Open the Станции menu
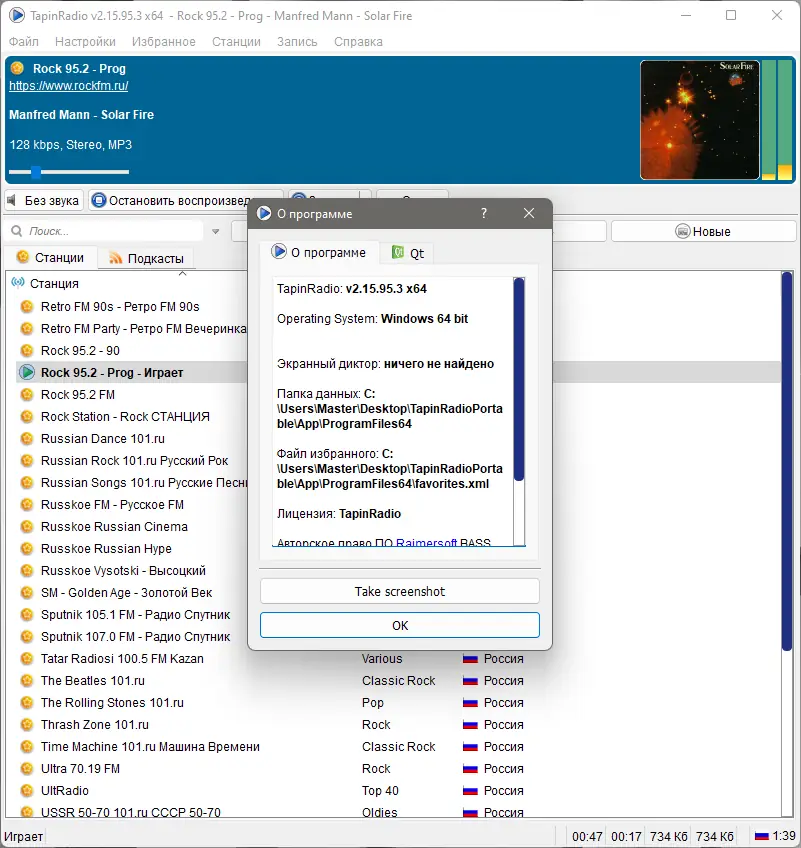Viewport: 801px width, 848px height. [236, 42]
